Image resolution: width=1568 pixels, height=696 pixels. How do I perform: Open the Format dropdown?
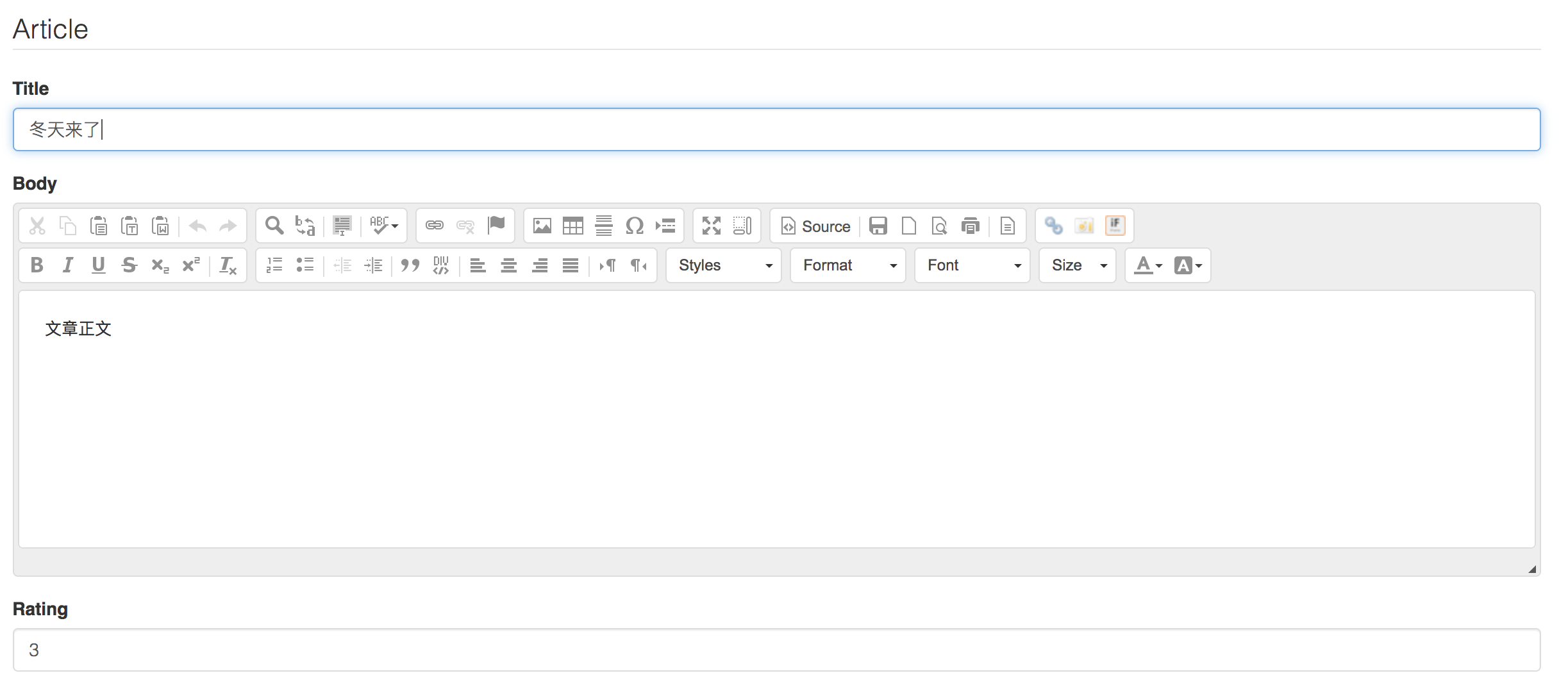point(848,265)
